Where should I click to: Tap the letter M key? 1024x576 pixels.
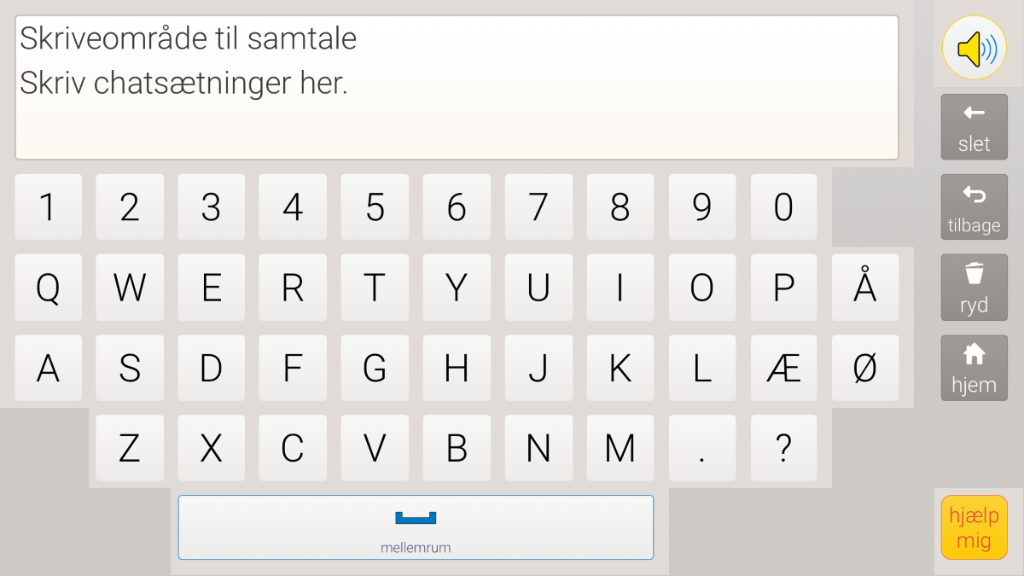click(x=620, y=449)
